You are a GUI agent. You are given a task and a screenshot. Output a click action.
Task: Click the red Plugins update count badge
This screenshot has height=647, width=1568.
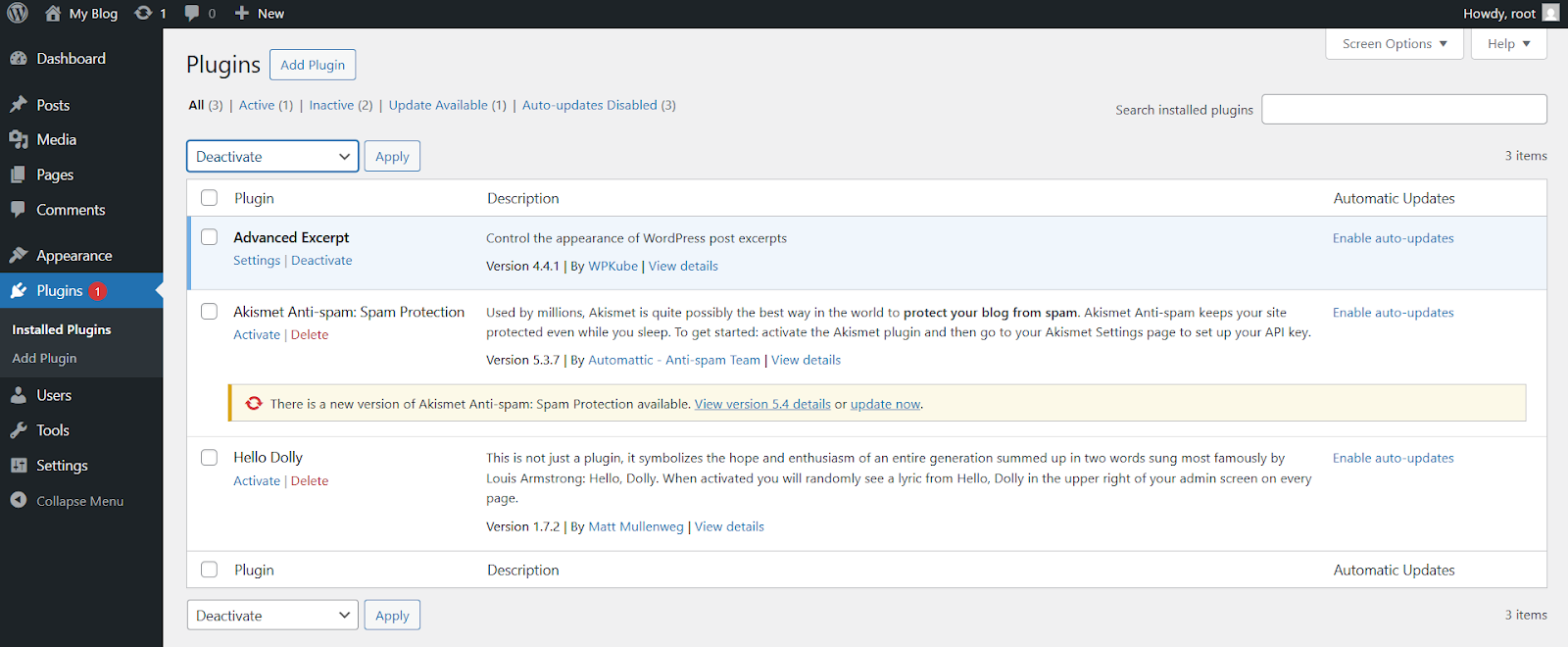point(97,291)
